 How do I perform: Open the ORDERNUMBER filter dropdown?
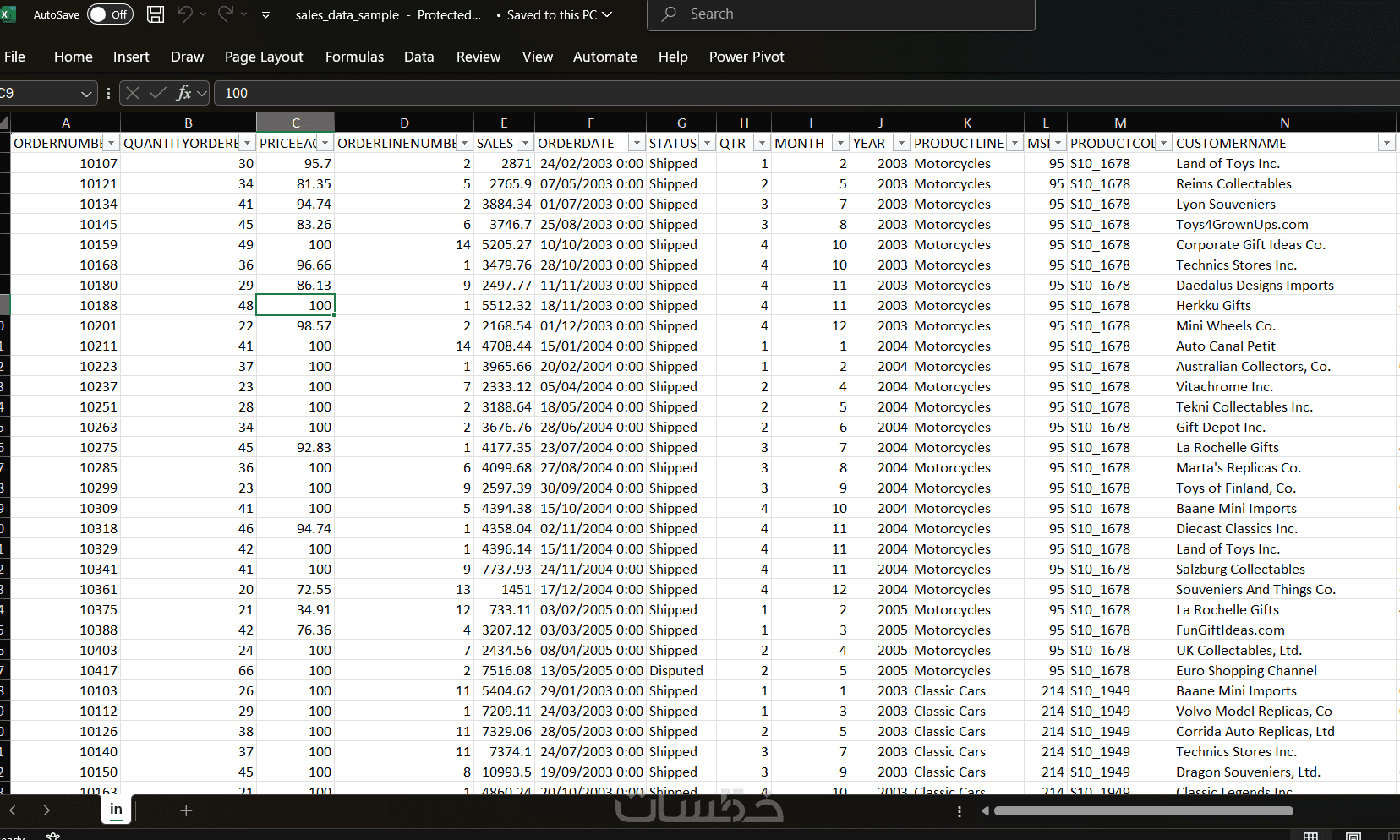[111, 143]
